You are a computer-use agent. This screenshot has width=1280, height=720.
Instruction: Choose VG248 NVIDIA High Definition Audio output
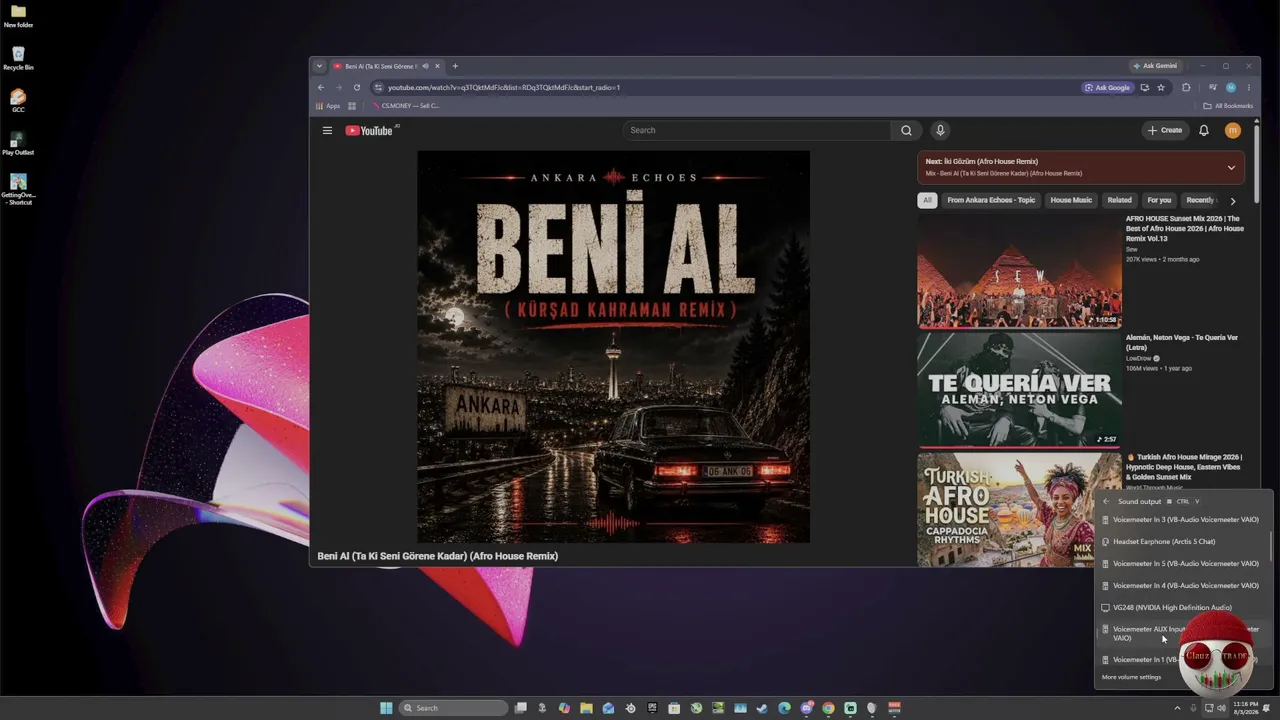(1184, 608)
